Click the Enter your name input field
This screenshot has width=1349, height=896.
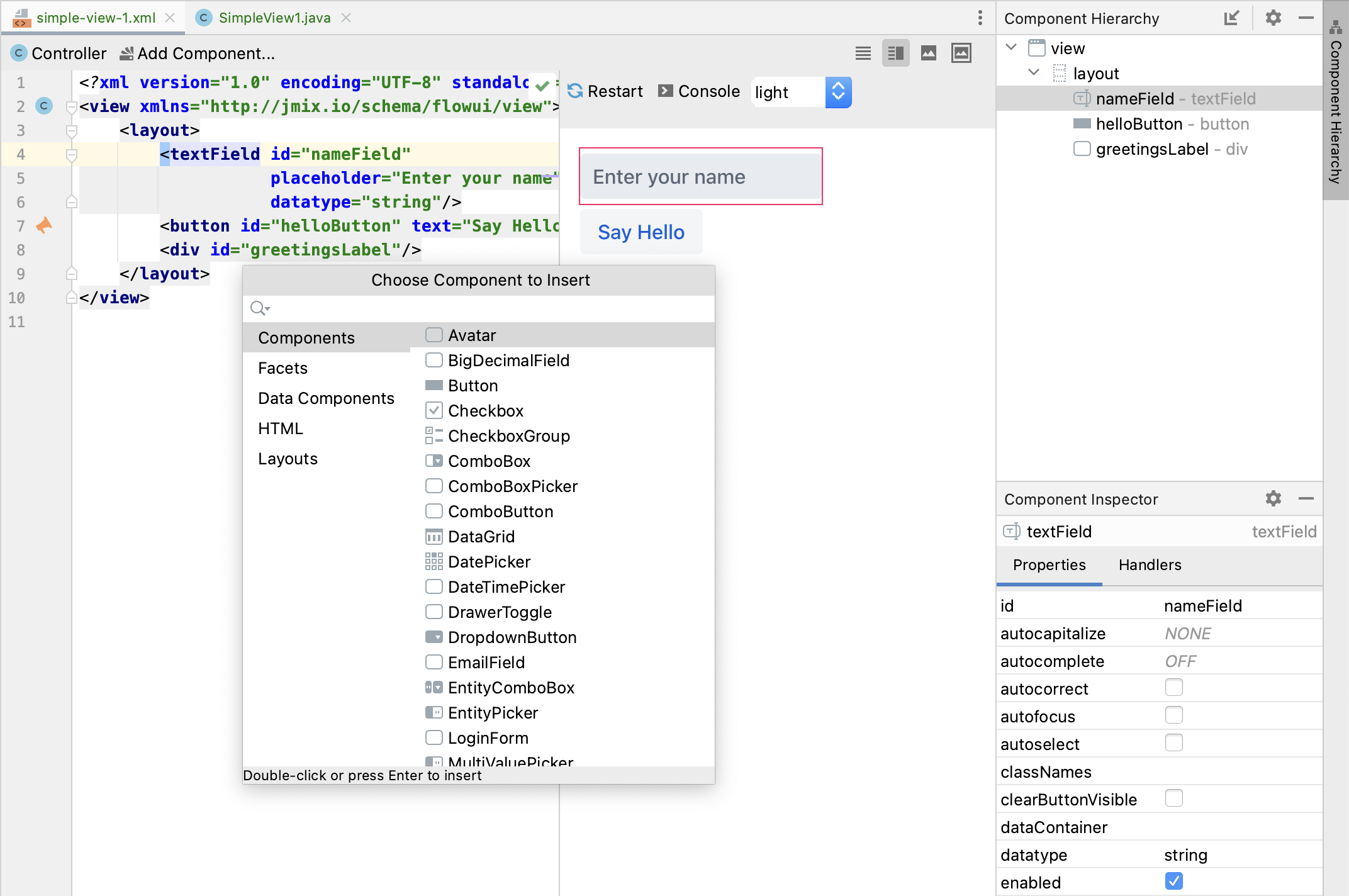(x=701, y=177)
